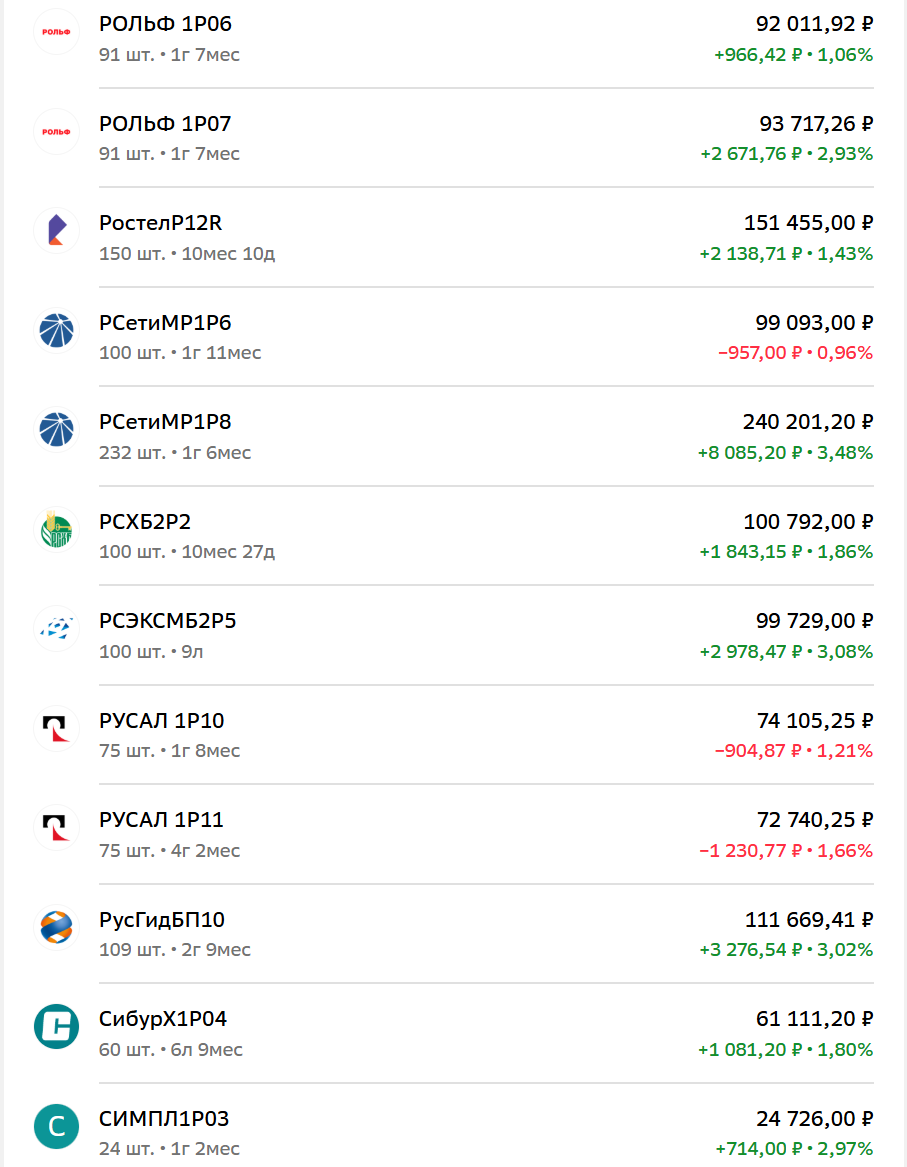Click the 111 669,41 ₽ value of РусГидБП10
The image size is (907, 1167).
tap(809, 920)
